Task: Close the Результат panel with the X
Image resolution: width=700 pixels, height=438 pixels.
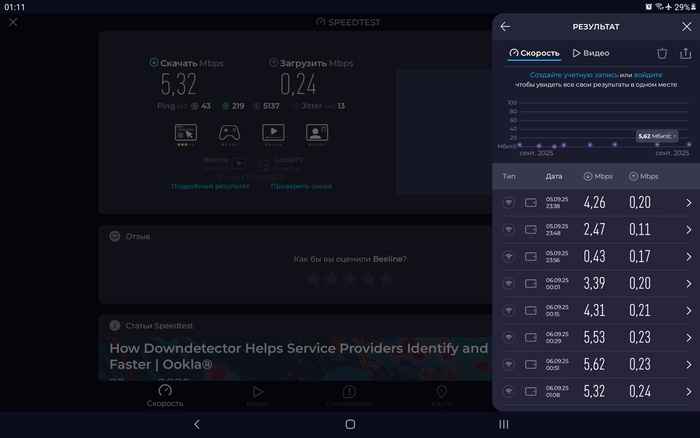Action: point(686,27)
